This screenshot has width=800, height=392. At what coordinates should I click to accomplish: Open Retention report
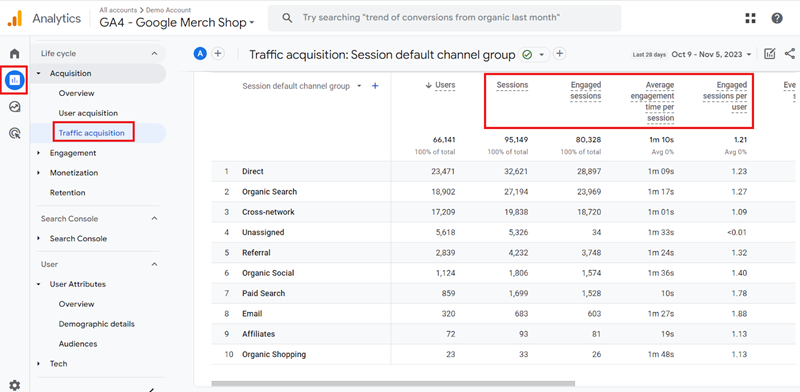67,193
